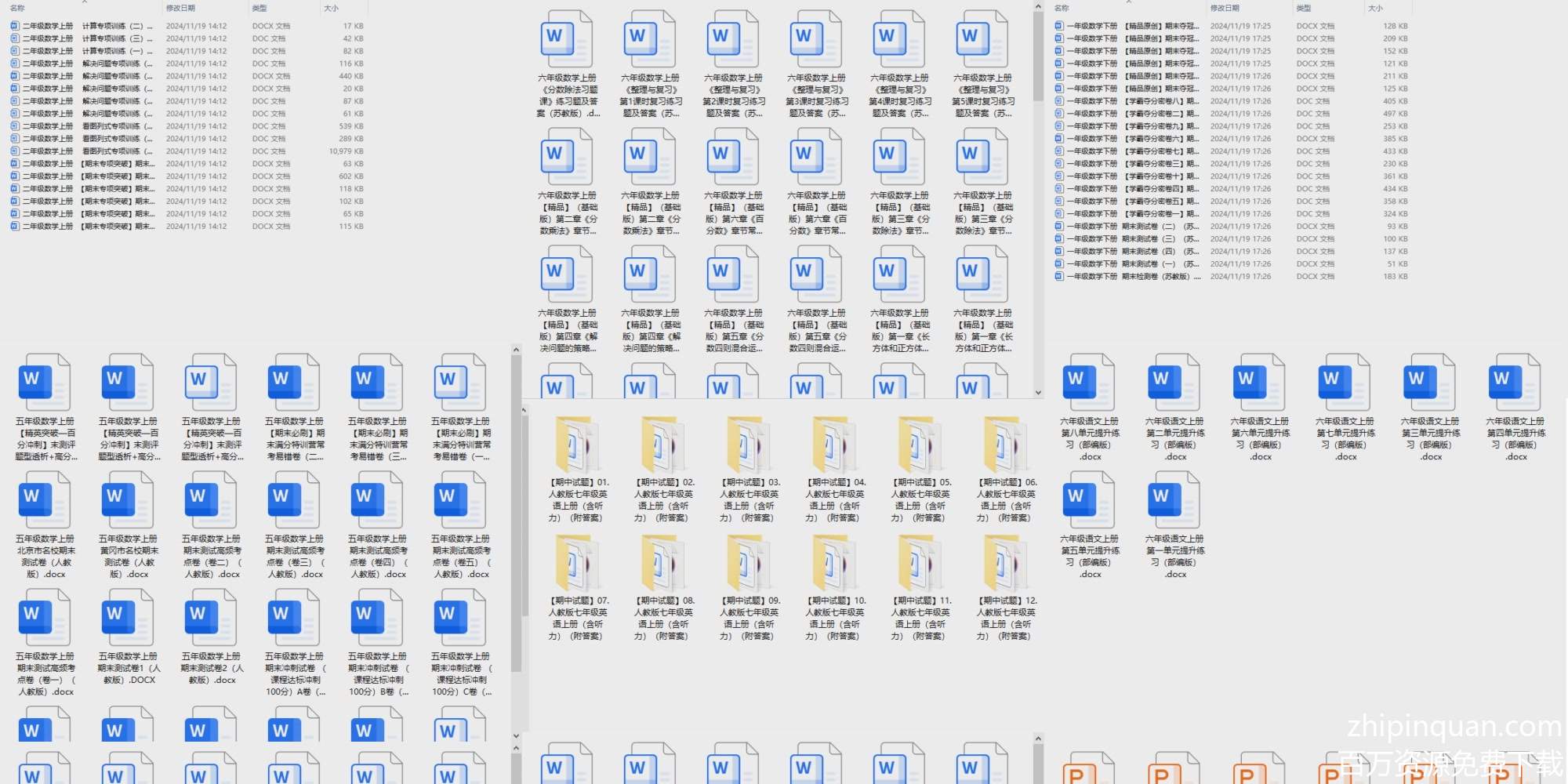Select the 五年级数学上册 北京市名校期末测试卷 Word icon

[45, 500]
